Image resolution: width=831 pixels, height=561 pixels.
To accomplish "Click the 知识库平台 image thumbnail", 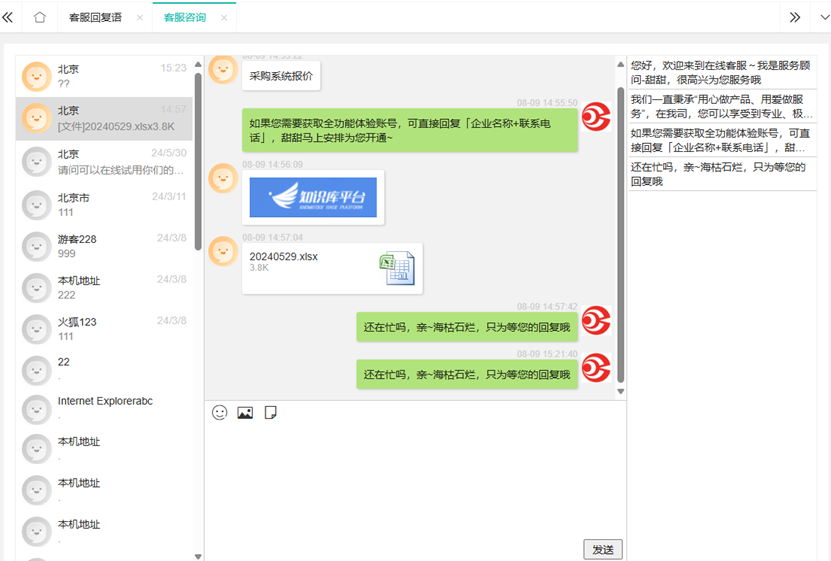I will click(313, 197).
